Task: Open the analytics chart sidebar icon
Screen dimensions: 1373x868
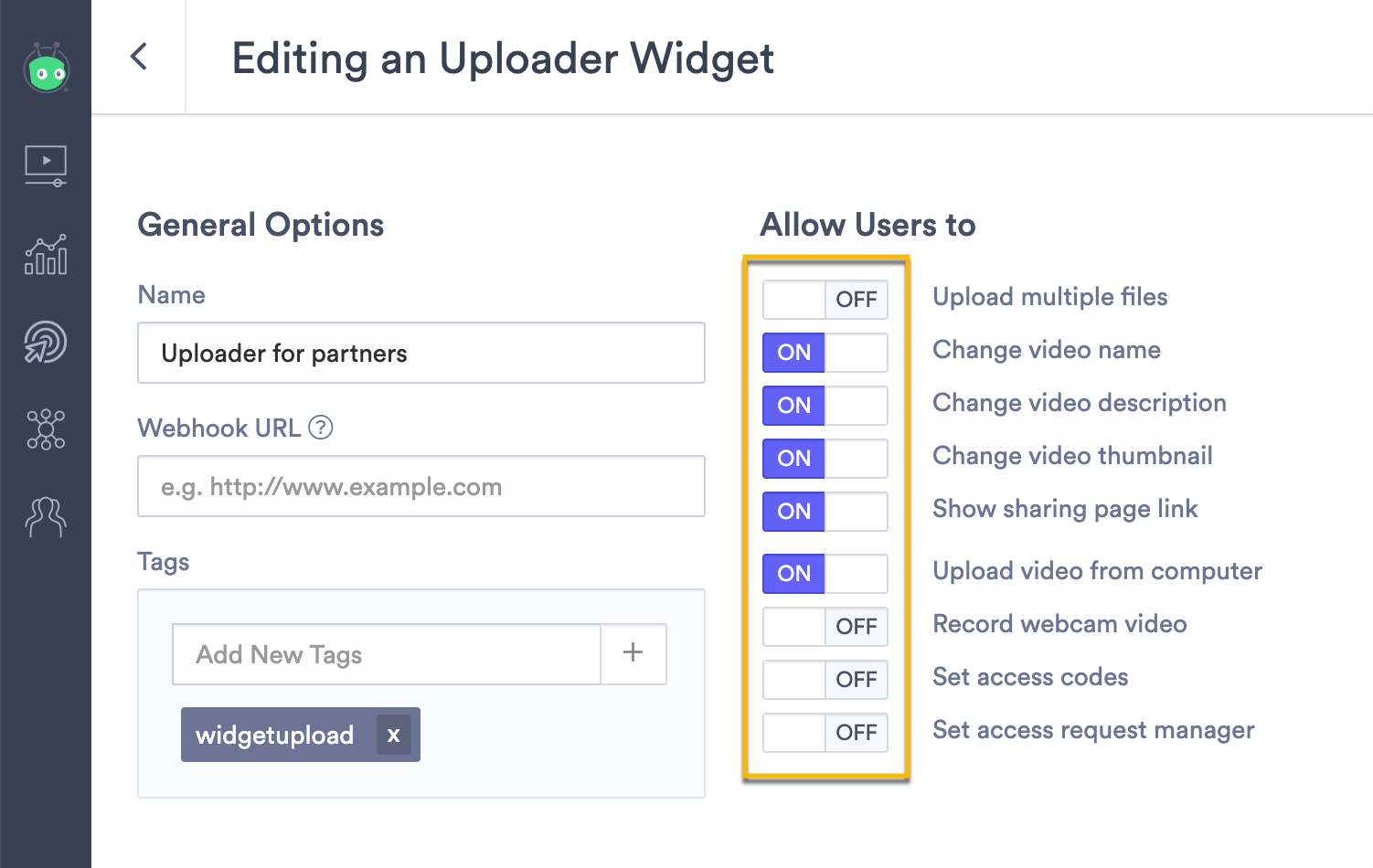Action: 46,254
